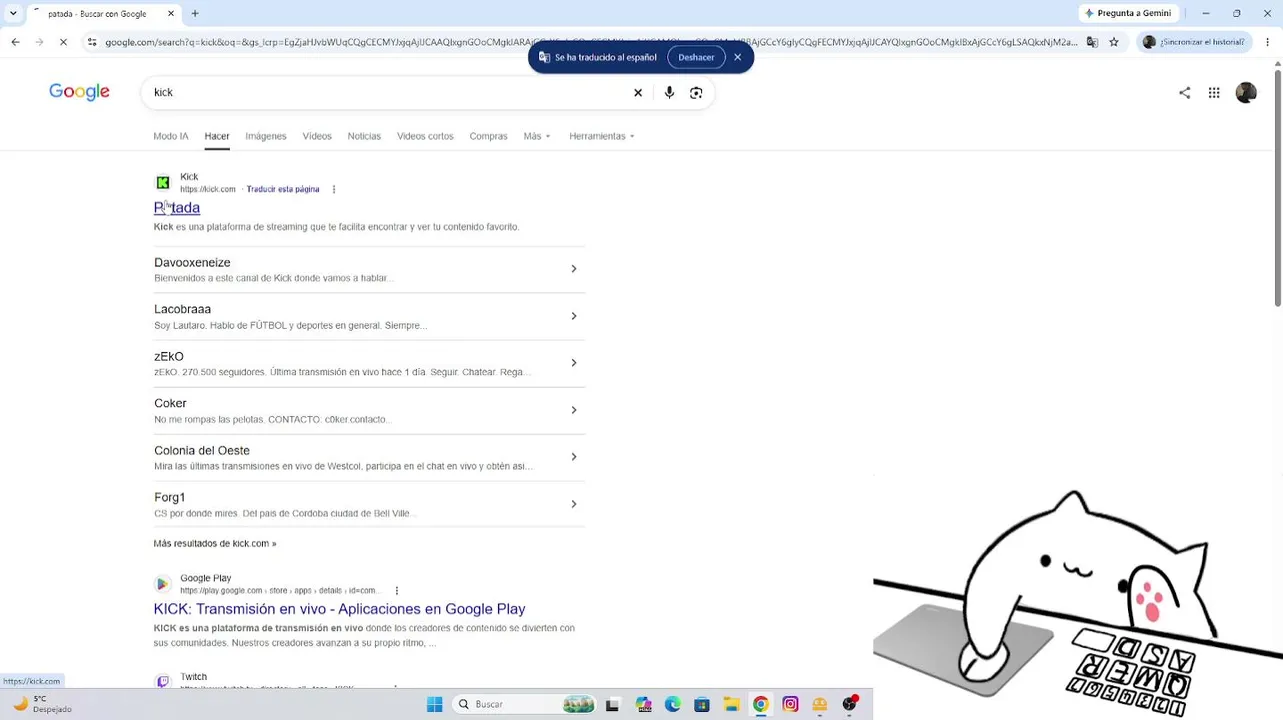Select the Compras tab
This screenshot has width=1283, height=720.
(x=488, y=136)
